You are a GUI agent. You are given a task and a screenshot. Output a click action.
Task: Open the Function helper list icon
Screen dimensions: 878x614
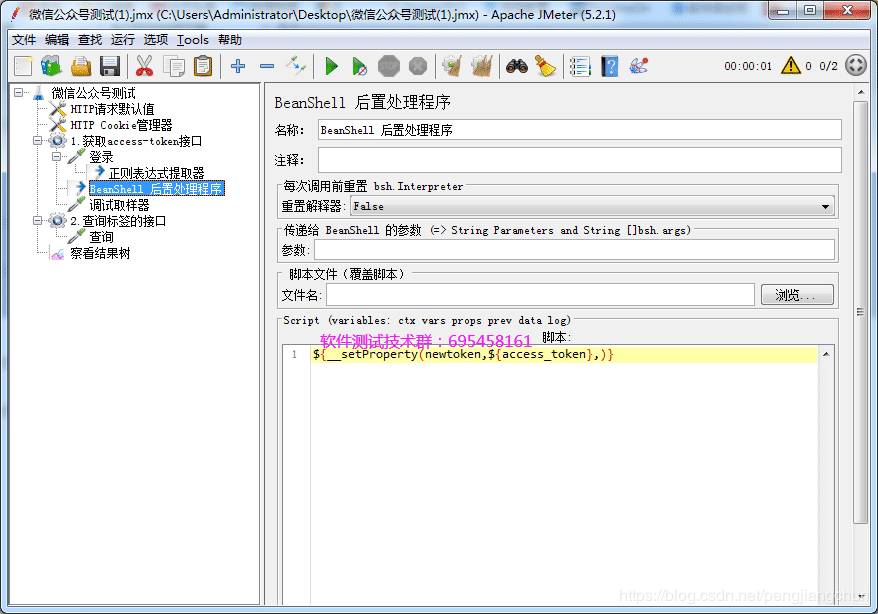[x=580, y=66]
